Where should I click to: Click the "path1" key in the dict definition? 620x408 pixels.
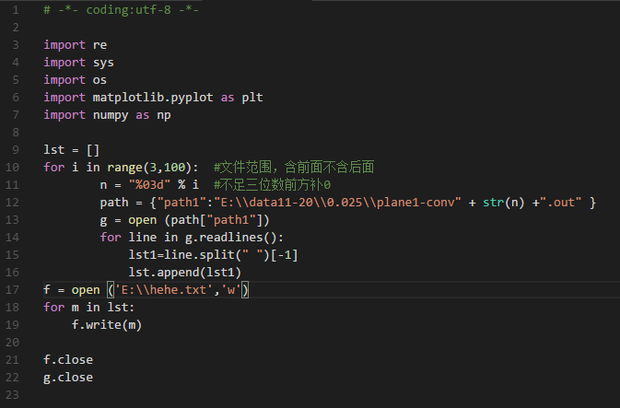click(x=183, y=203)
